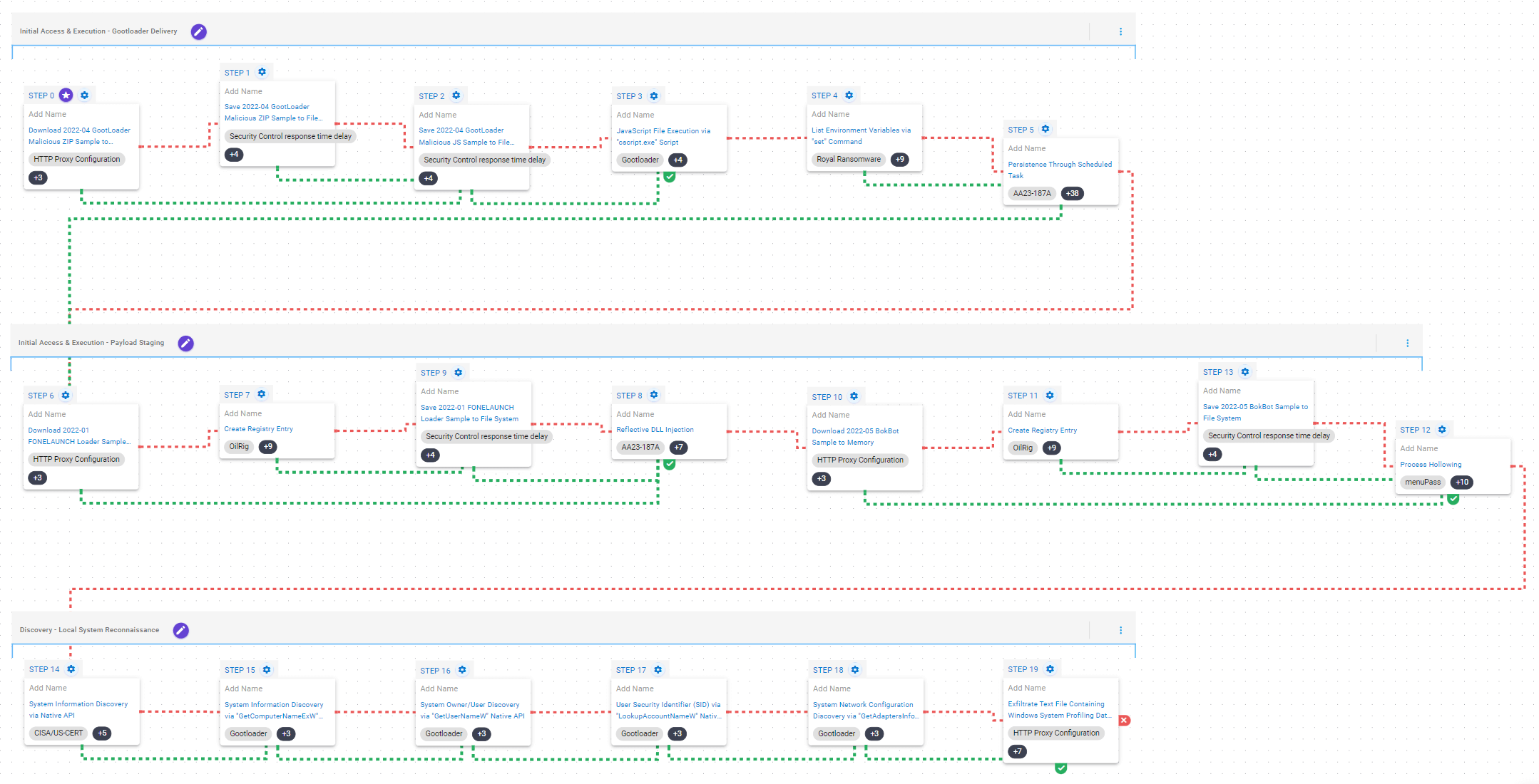Click the menuPass tag on STEP 12
The height and width of the screenshot is (784, 1539).
point(1422,482)
